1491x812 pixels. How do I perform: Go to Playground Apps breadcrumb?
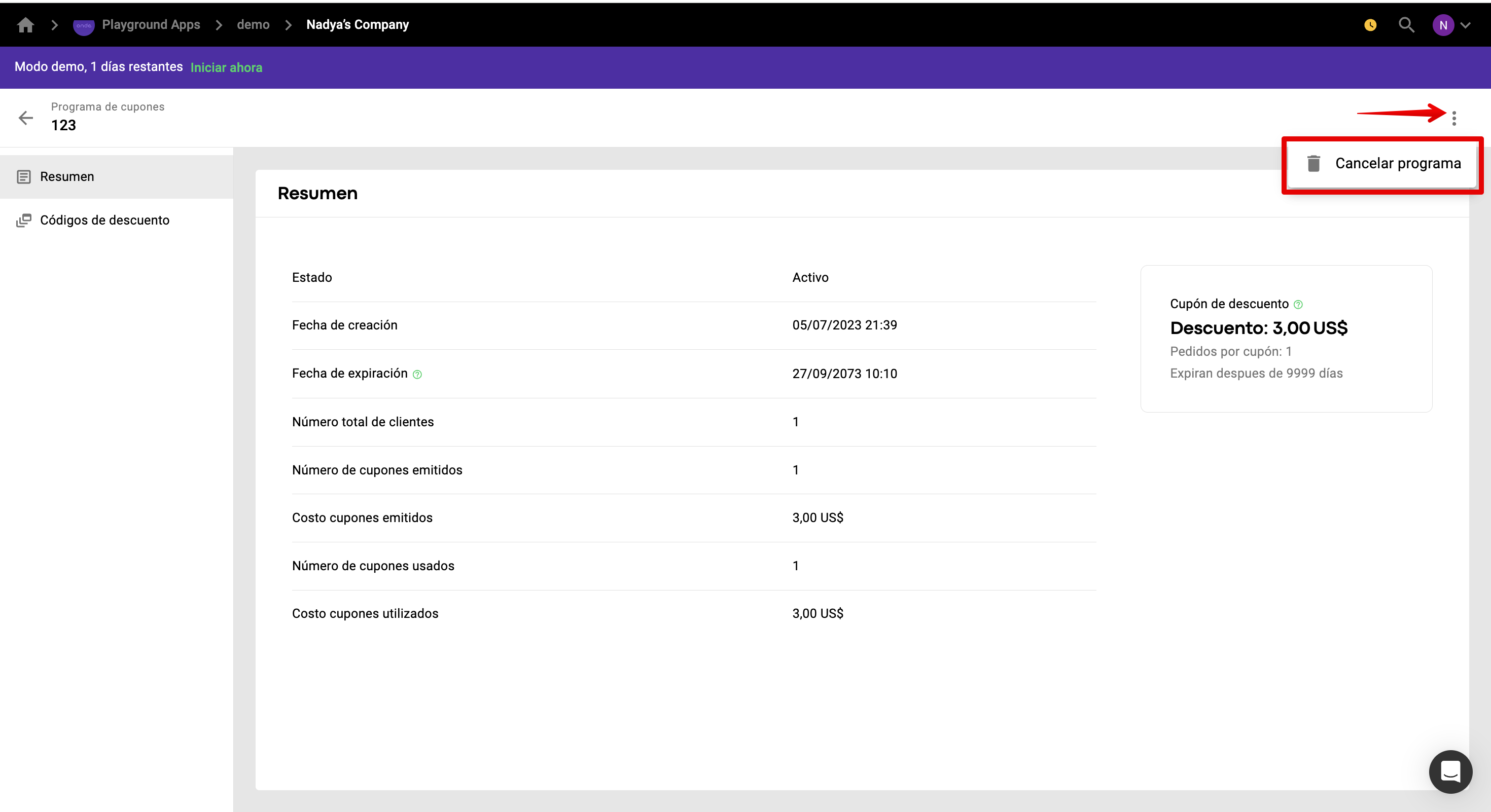[151, 25]
